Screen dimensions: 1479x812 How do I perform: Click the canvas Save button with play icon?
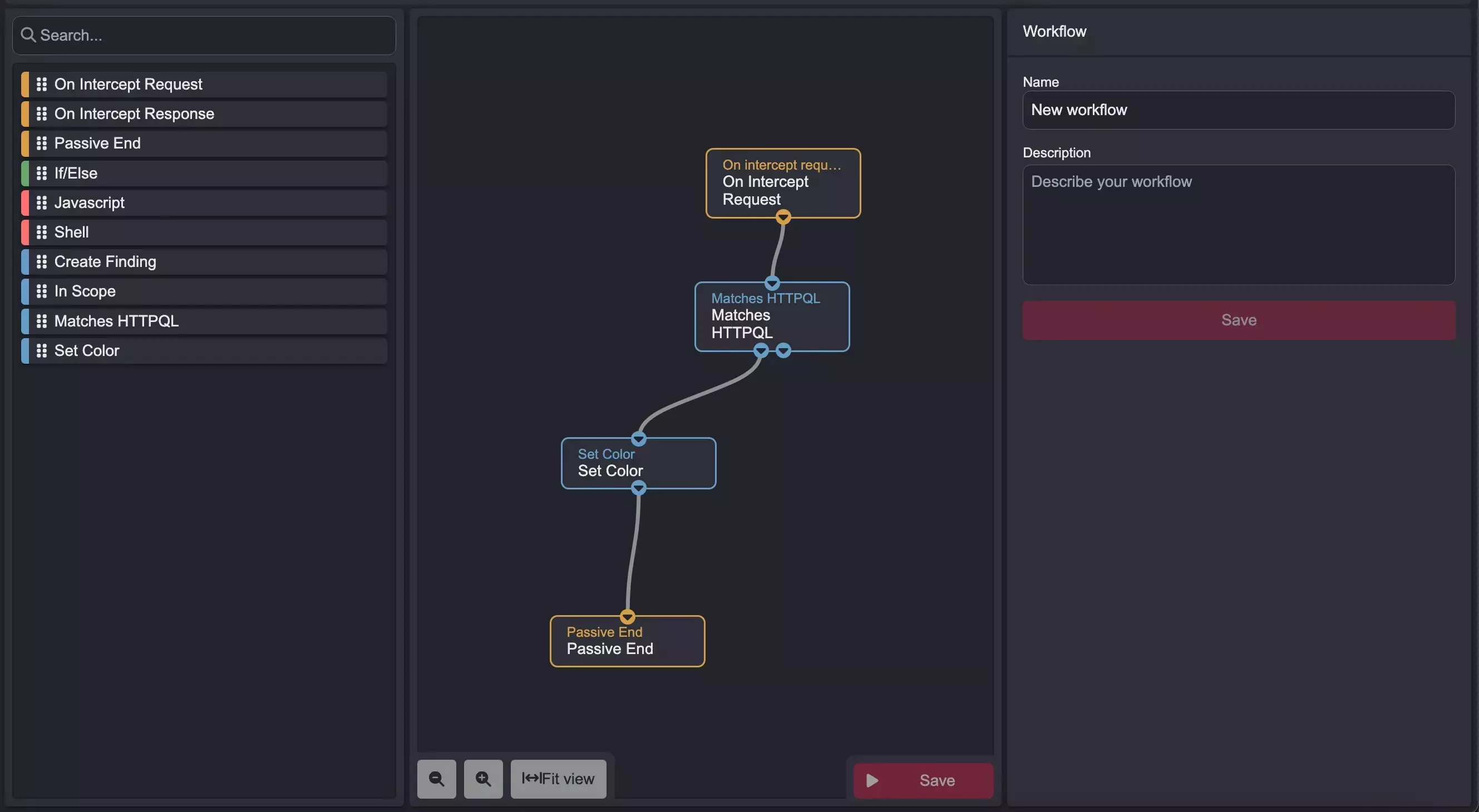(x=923, y=780)
